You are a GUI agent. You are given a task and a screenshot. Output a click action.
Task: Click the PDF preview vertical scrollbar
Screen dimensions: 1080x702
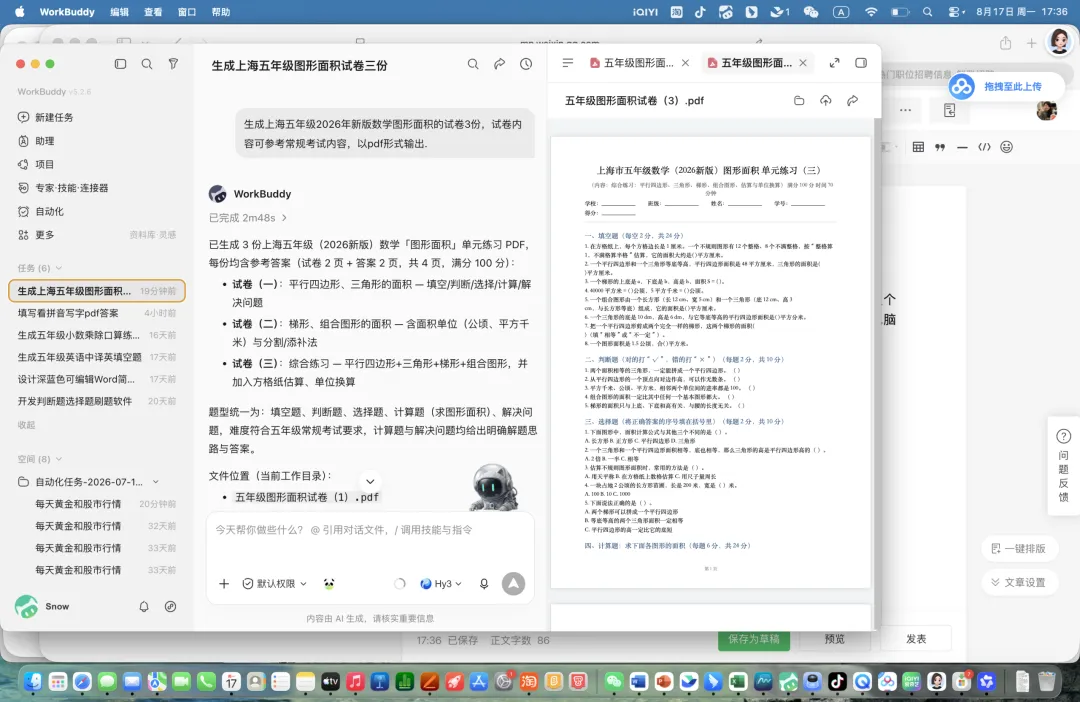tap(877, 372)
